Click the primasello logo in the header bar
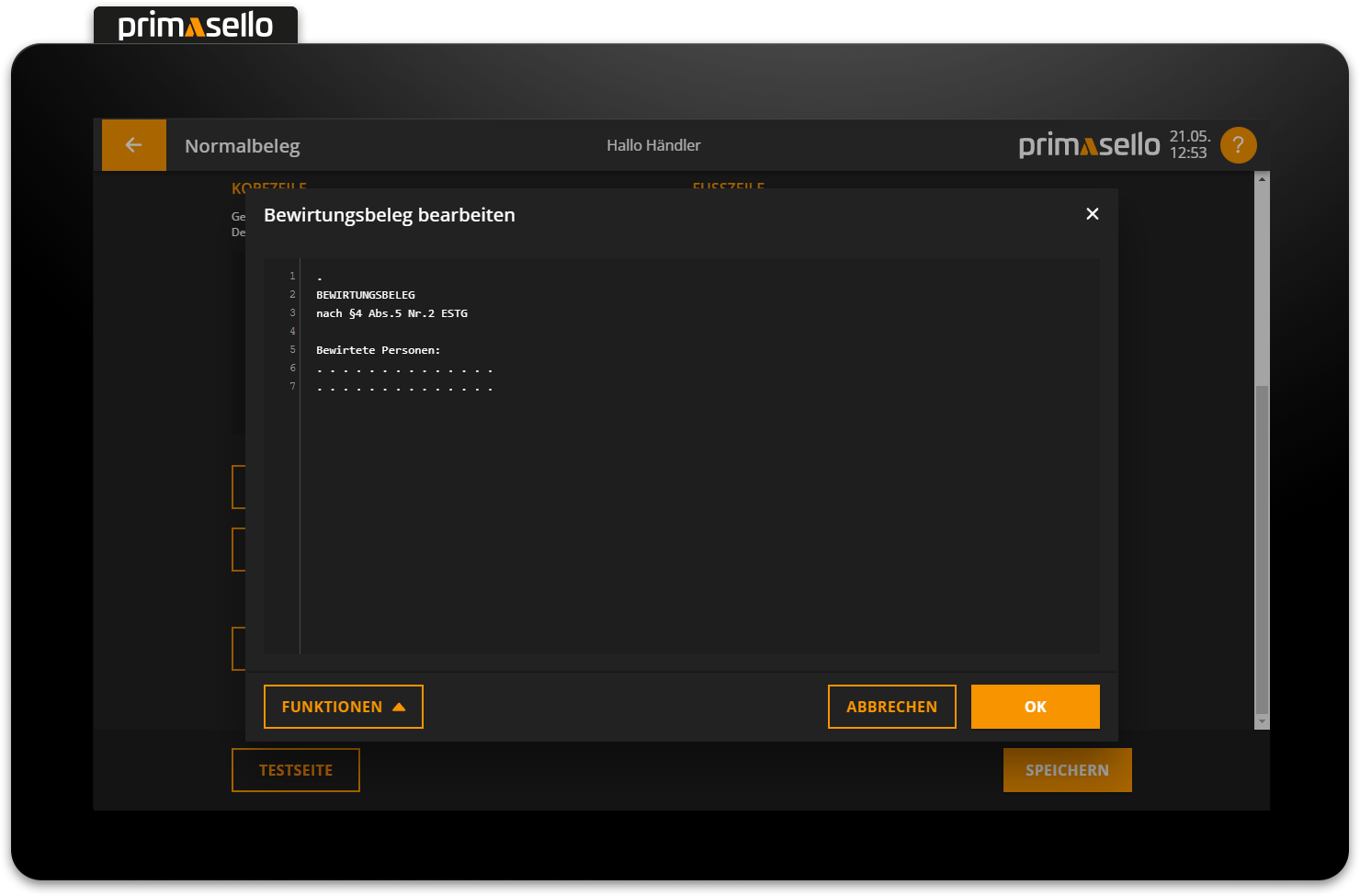This screenshot has height=896, width=1360. point(1089,145)
